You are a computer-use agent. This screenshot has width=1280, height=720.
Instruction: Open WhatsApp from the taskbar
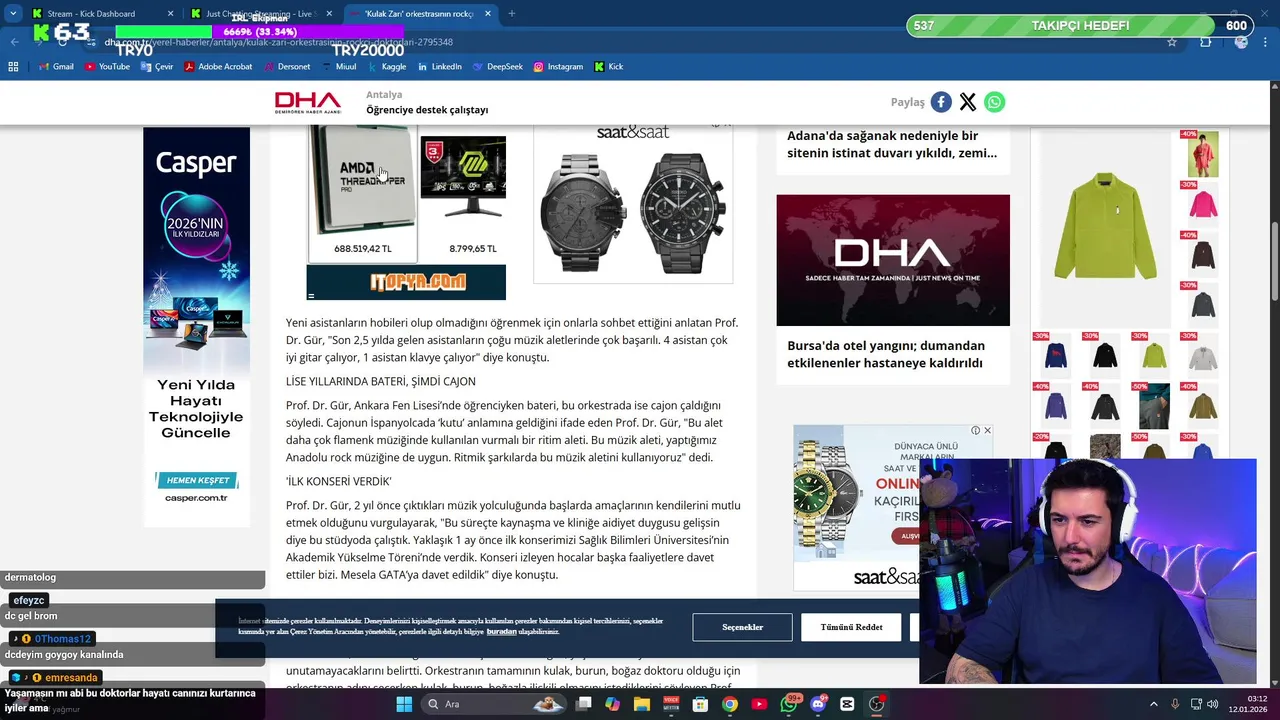pyautogui.click(x=790, y=704)
